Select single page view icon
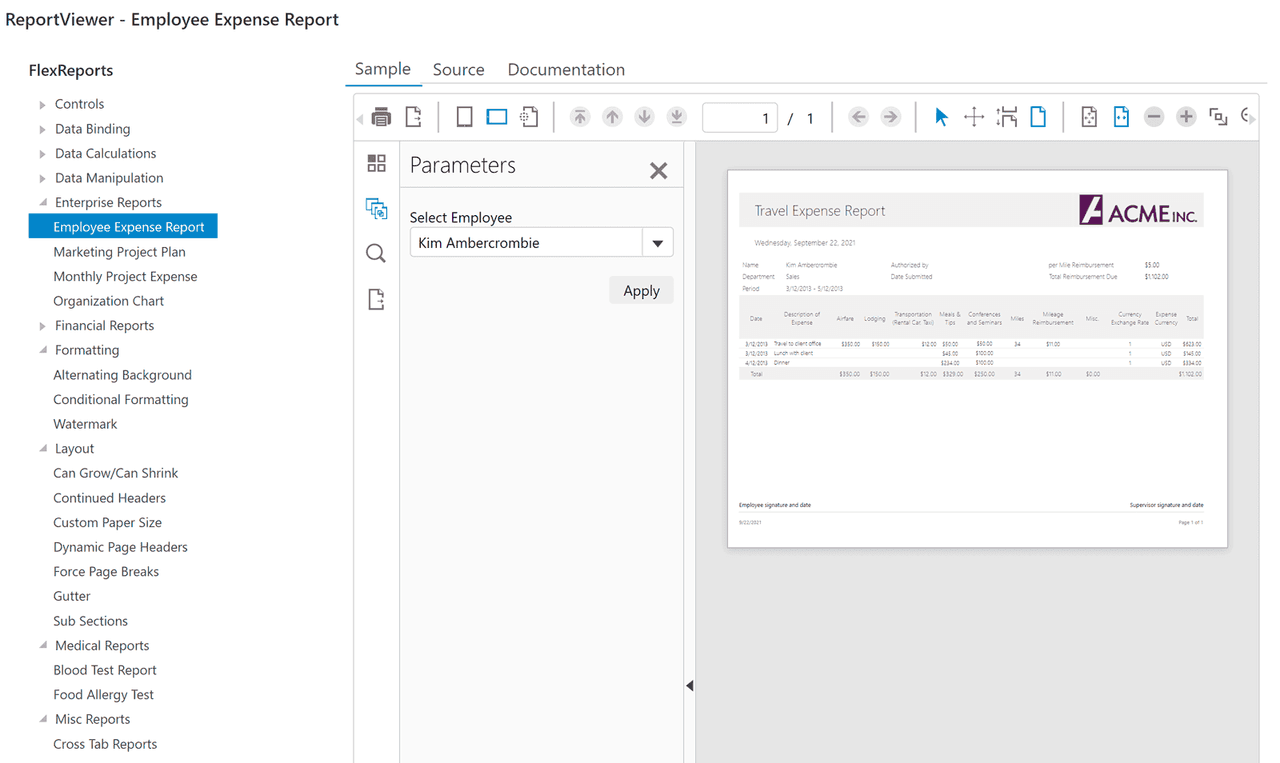Screen dimensions: 1280x763 [1038, 117]
